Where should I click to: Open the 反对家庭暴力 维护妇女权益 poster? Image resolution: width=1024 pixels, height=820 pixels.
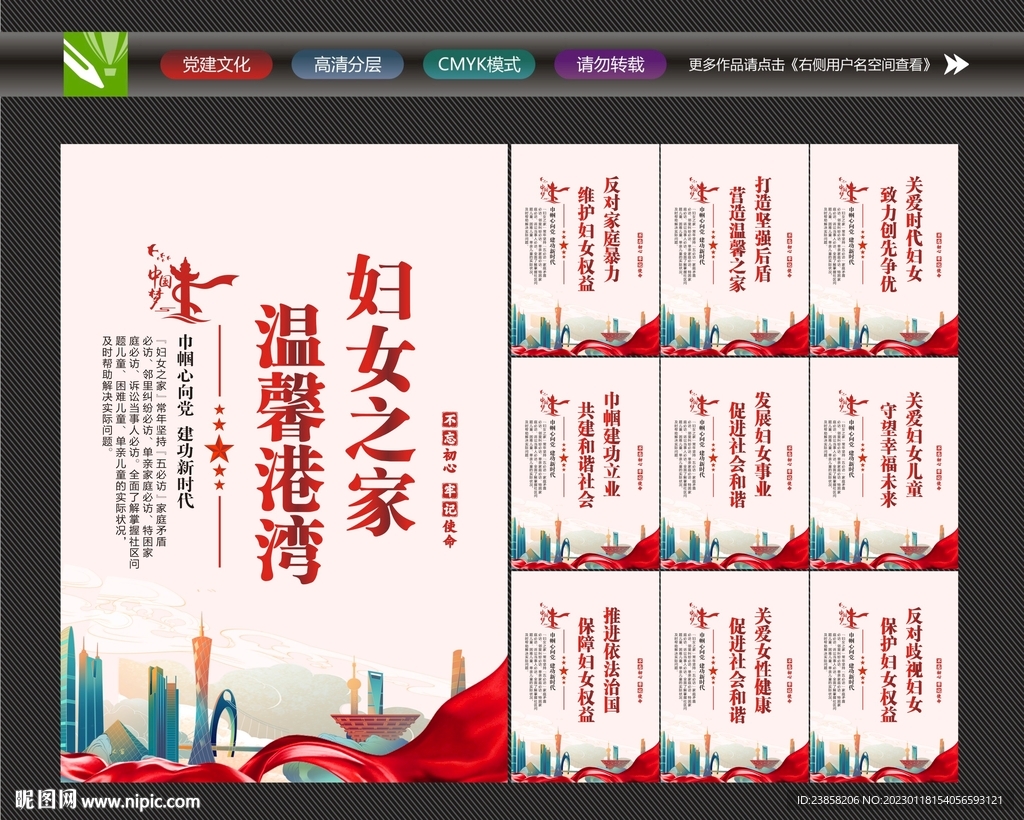pyautogui.click(x=585, y=250)
